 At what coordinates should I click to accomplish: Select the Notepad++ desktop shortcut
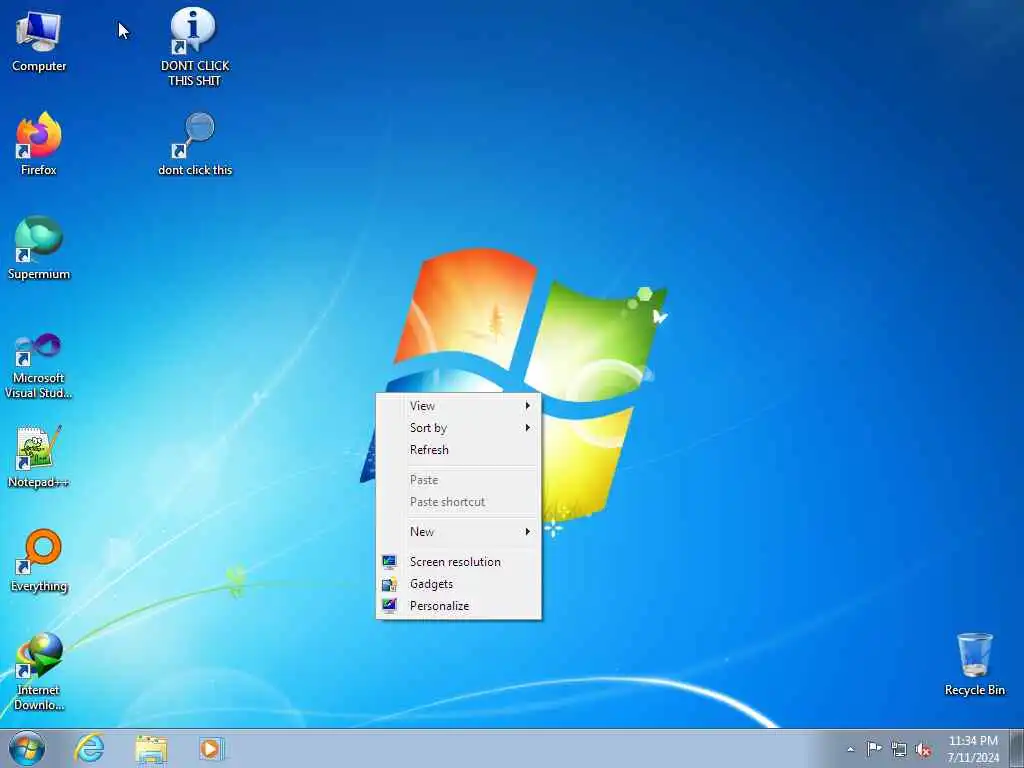39,456
